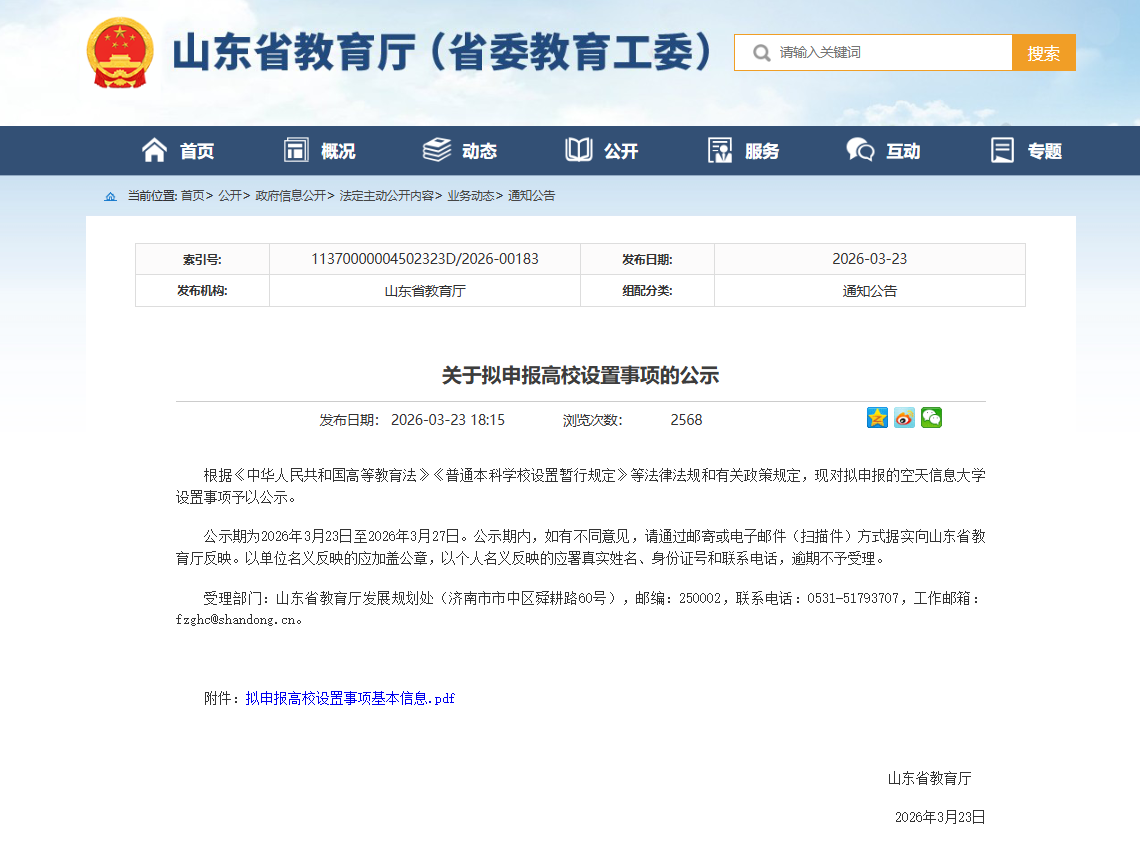Open 通知公告 breadcrumb link
This screenshot has height=846, width=1140.
point(532,196)
